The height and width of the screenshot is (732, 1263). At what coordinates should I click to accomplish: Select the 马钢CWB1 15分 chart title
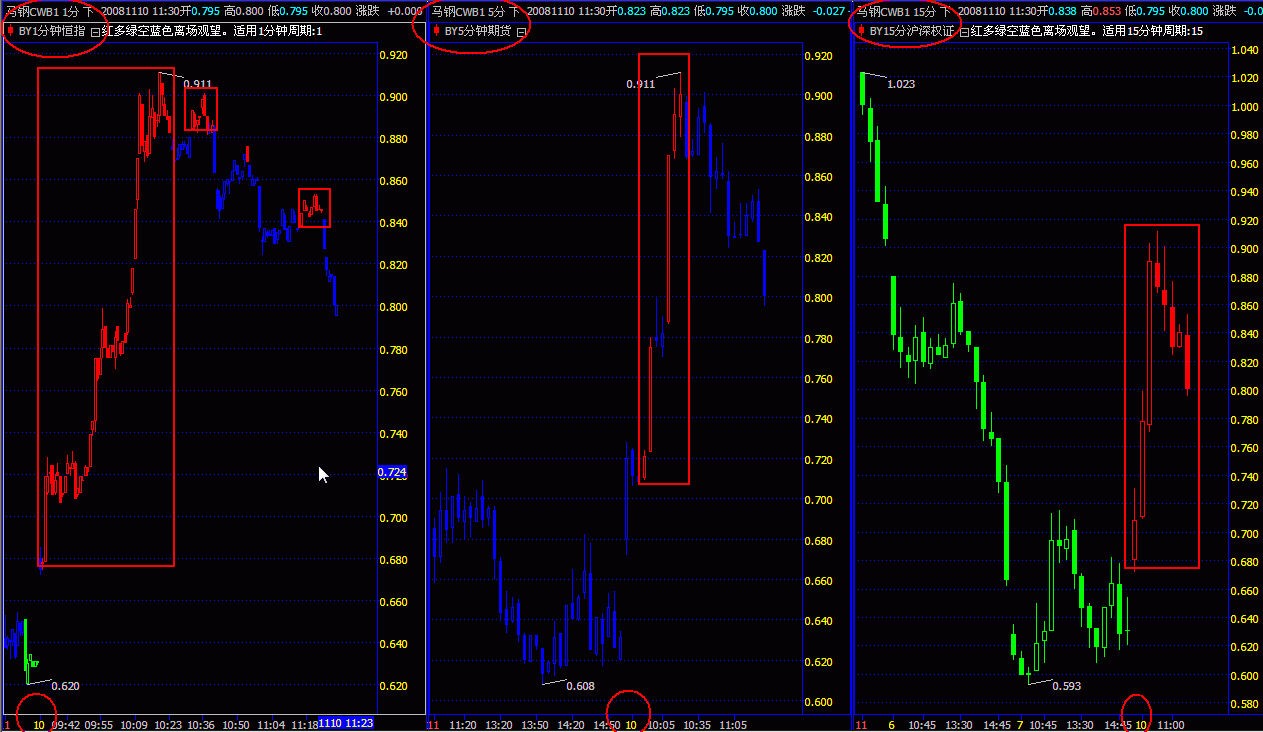tap(895, 11)
